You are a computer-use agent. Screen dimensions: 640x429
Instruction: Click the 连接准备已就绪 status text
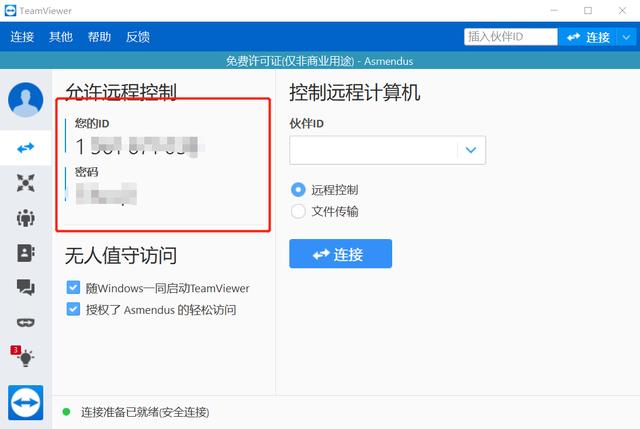[x=145, y=412]
